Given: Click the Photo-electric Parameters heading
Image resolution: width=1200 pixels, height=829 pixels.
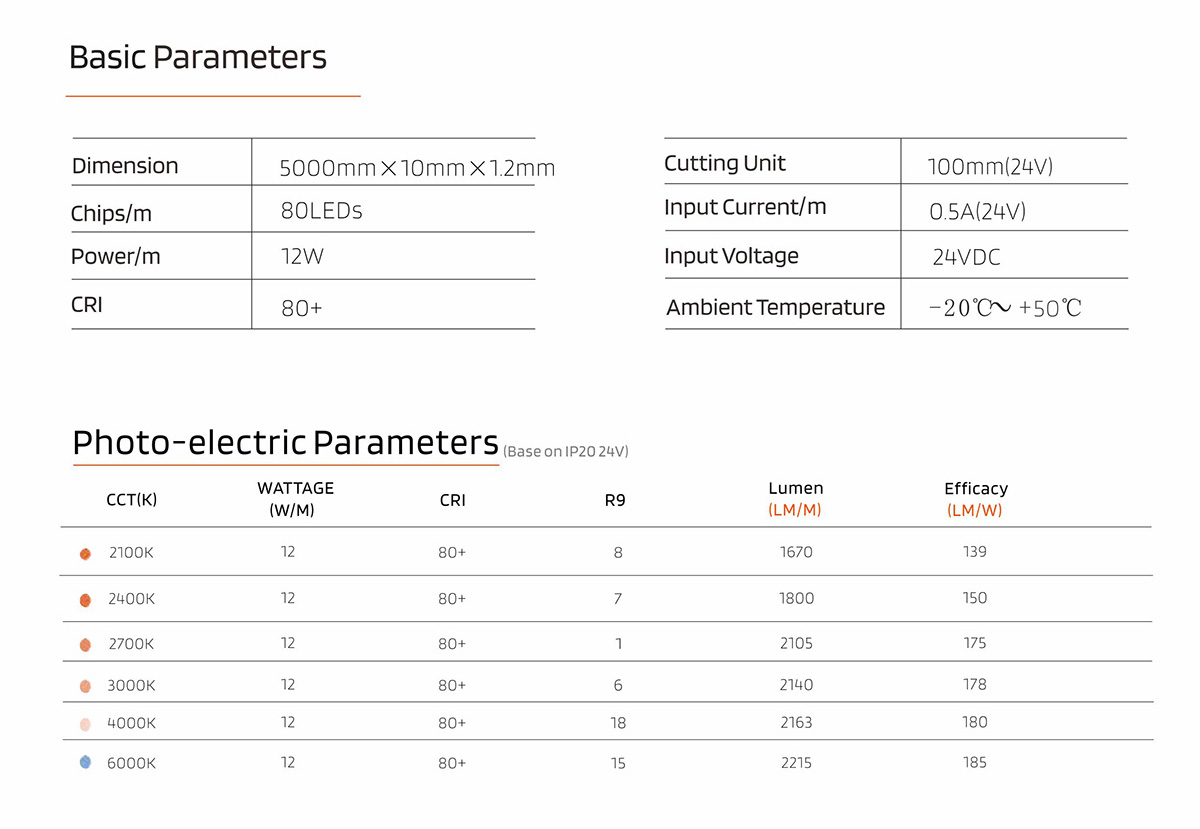Looking at the screenshot, I should (x=285, y=442).
